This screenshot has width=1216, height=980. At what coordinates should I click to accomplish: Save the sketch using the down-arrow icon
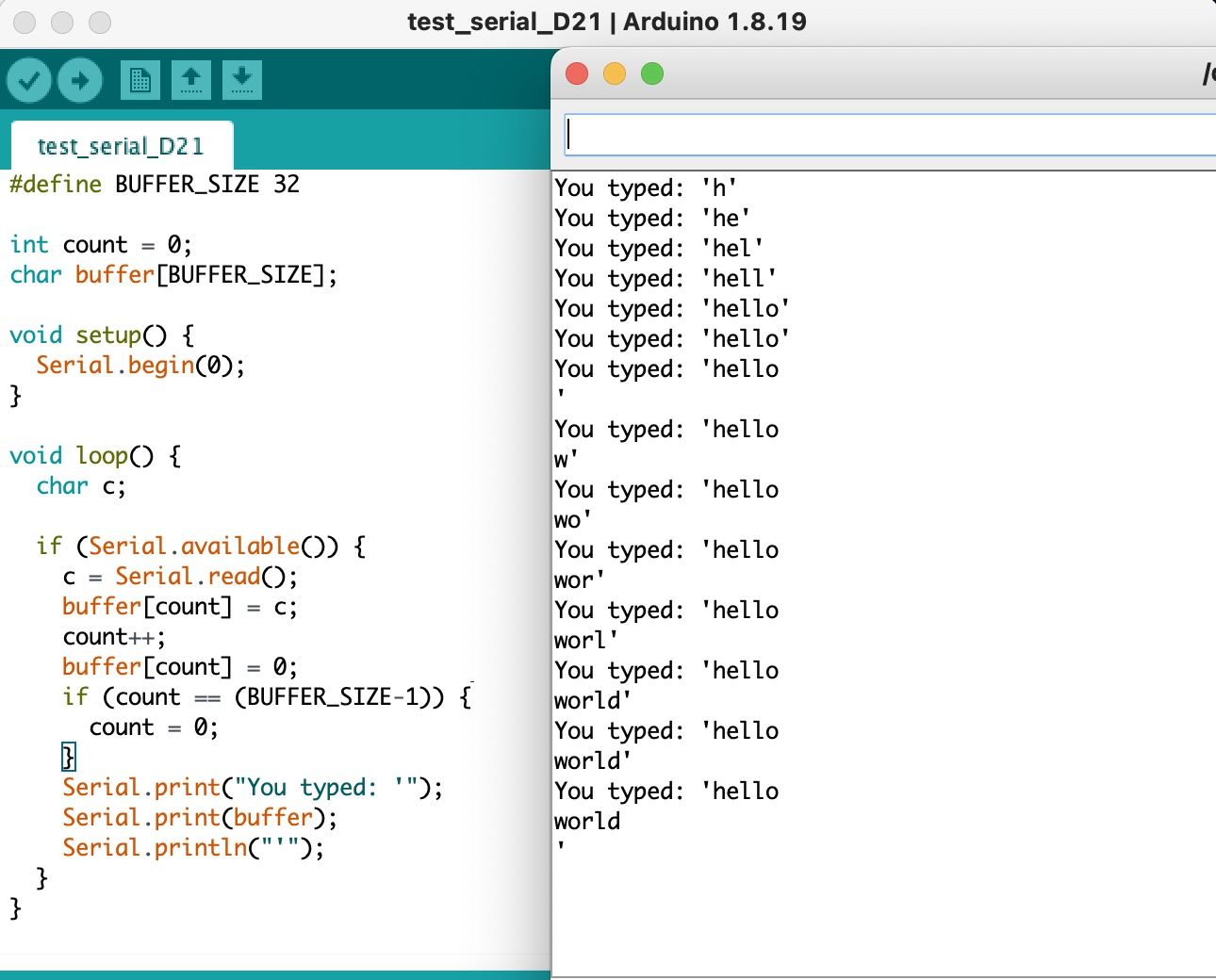(241, 80)
